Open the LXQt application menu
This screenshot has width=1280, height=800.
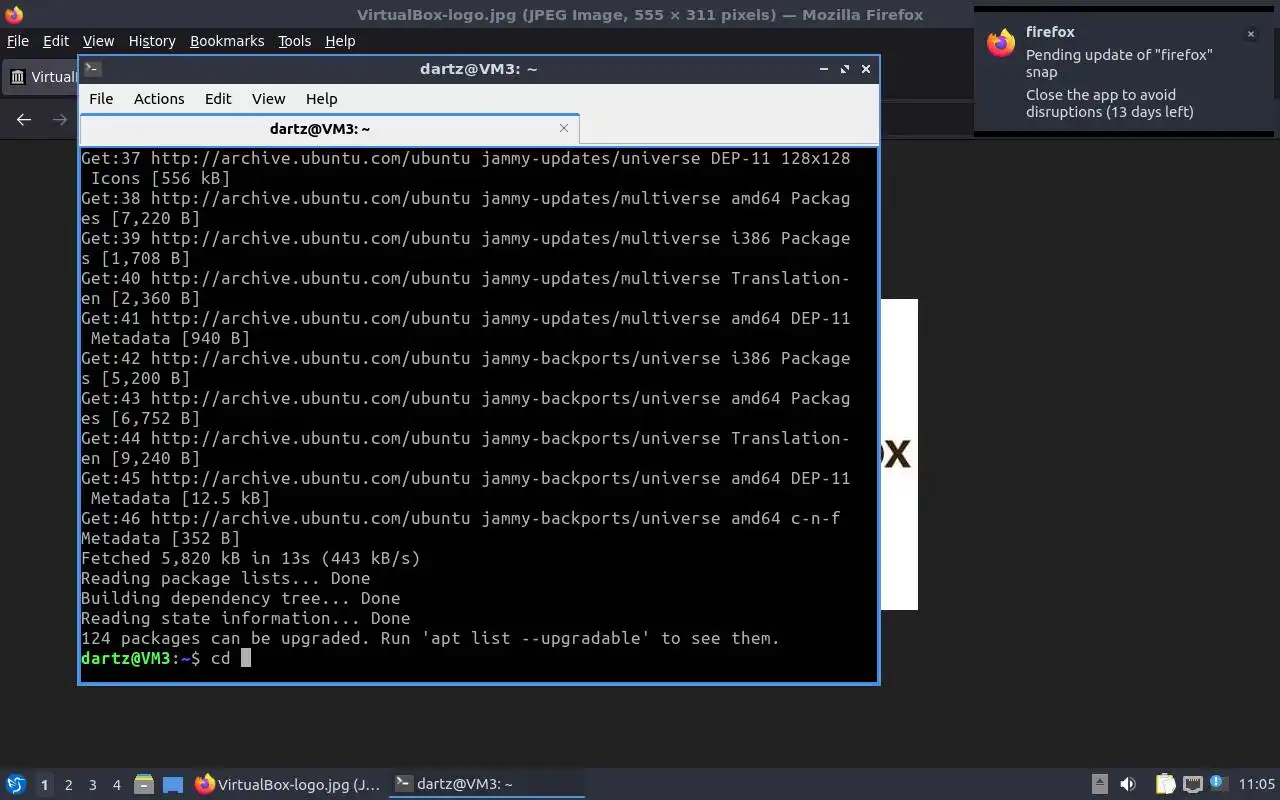coord(15,784)
